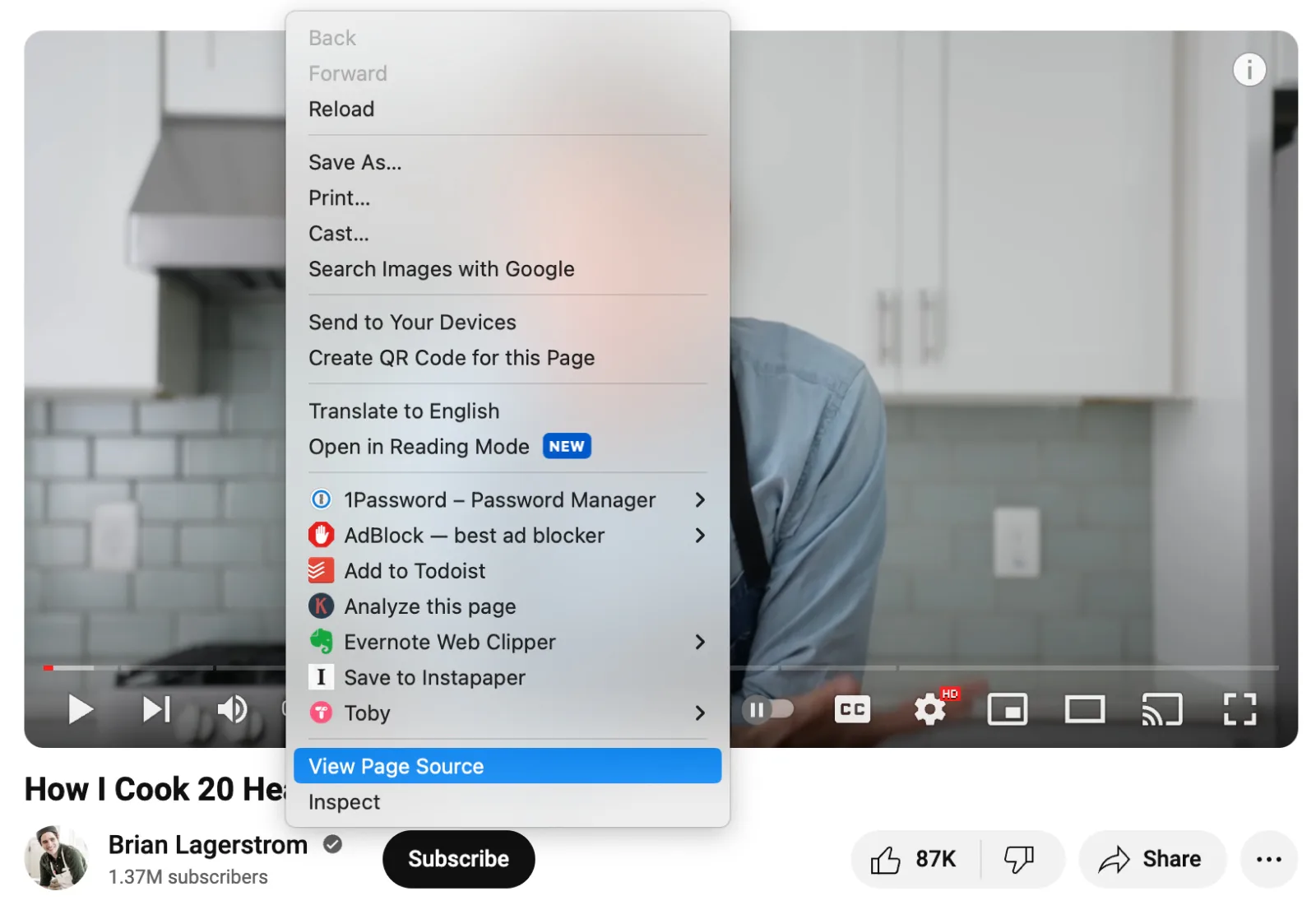The image size is (1316, 910).
Task: Cast video to TV icon
Action: 1161,709
